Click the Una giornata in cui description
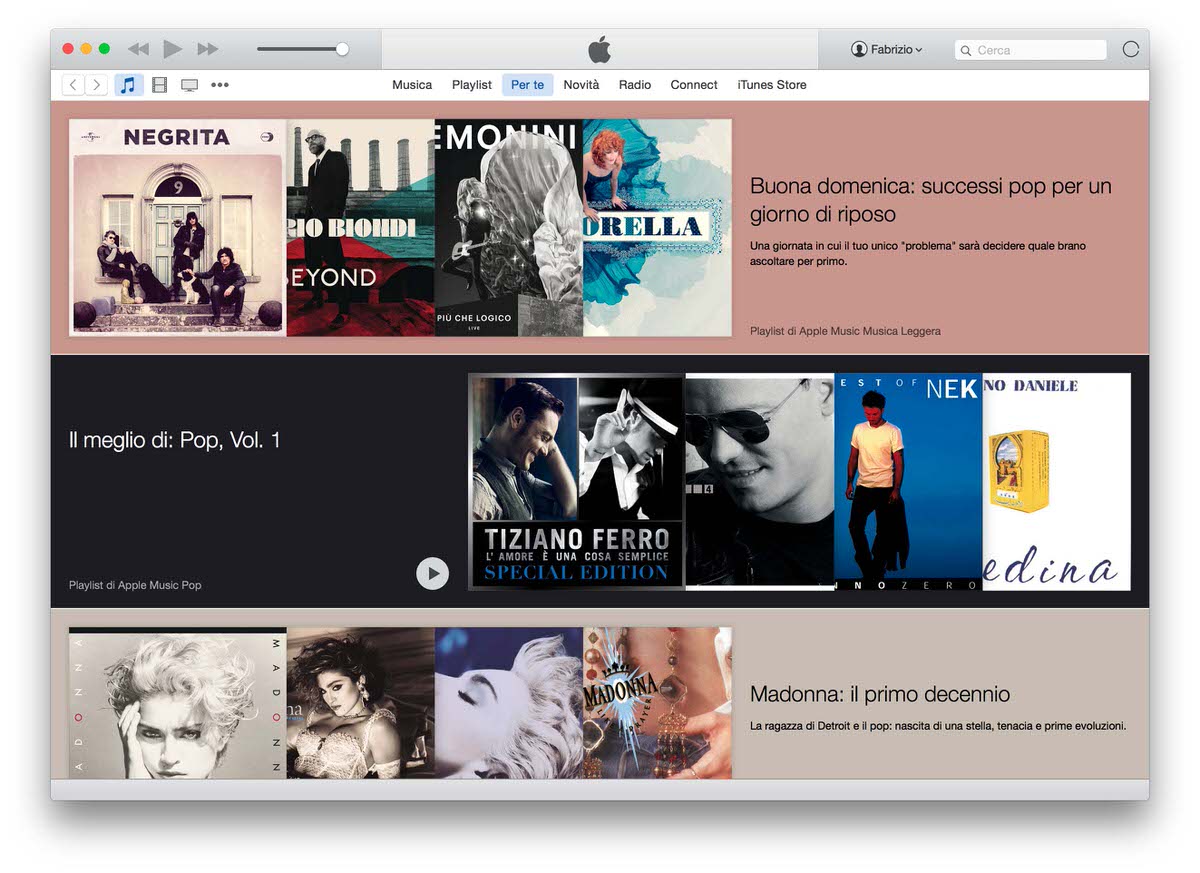This screenshot has height=873, width=1200. click(x=918, y=253)
